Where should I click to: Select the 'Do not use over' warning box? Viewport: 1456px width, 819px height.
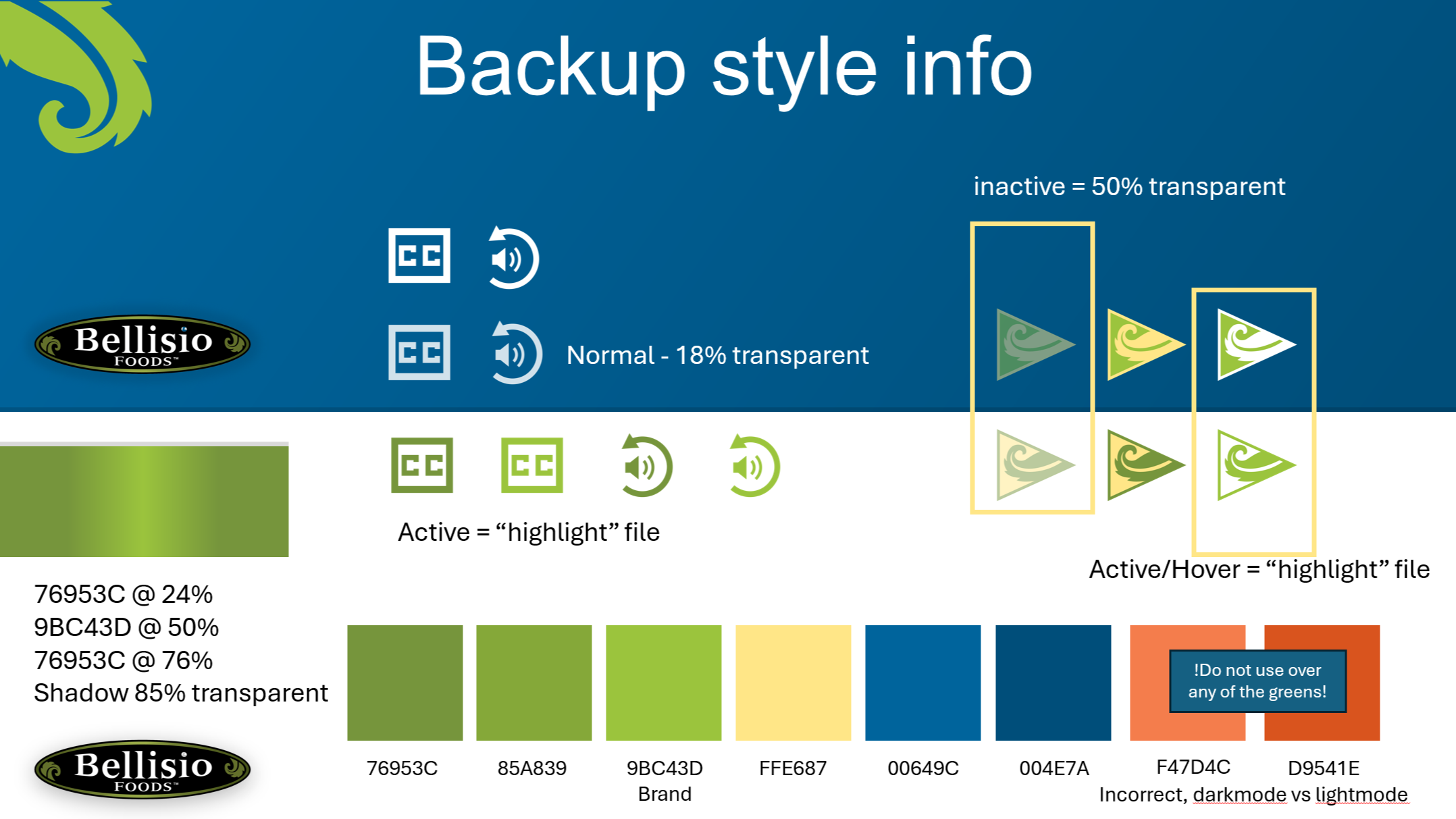[x=1257, y=681]
